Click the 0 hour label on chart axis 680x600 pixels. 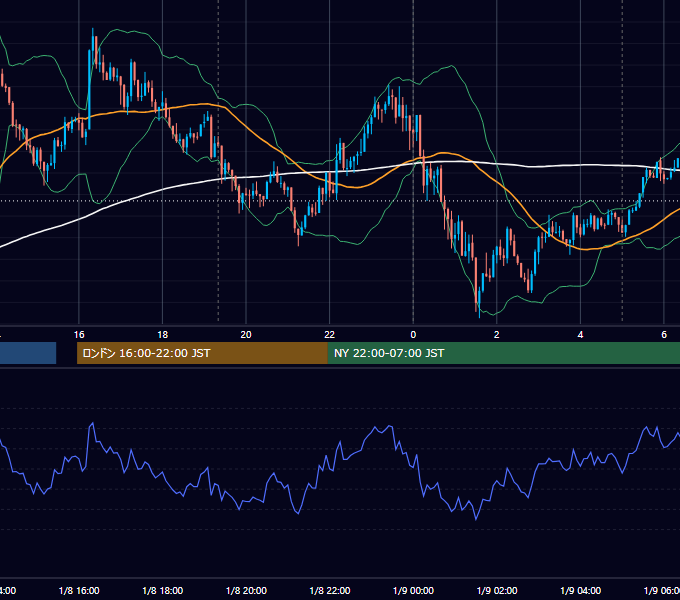point(413,335)
